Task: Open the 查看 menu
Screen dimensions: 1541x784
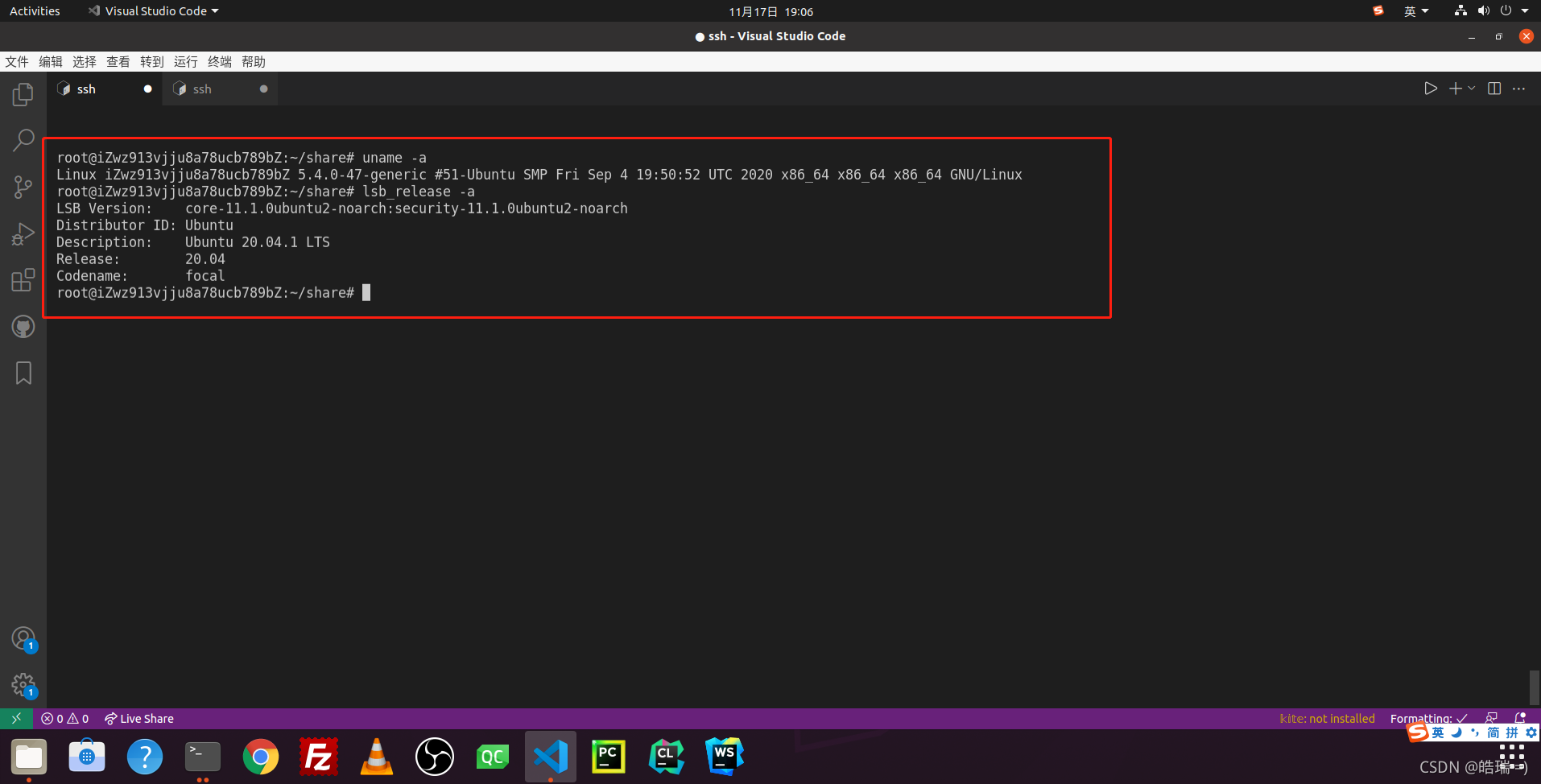Action: 118,62
